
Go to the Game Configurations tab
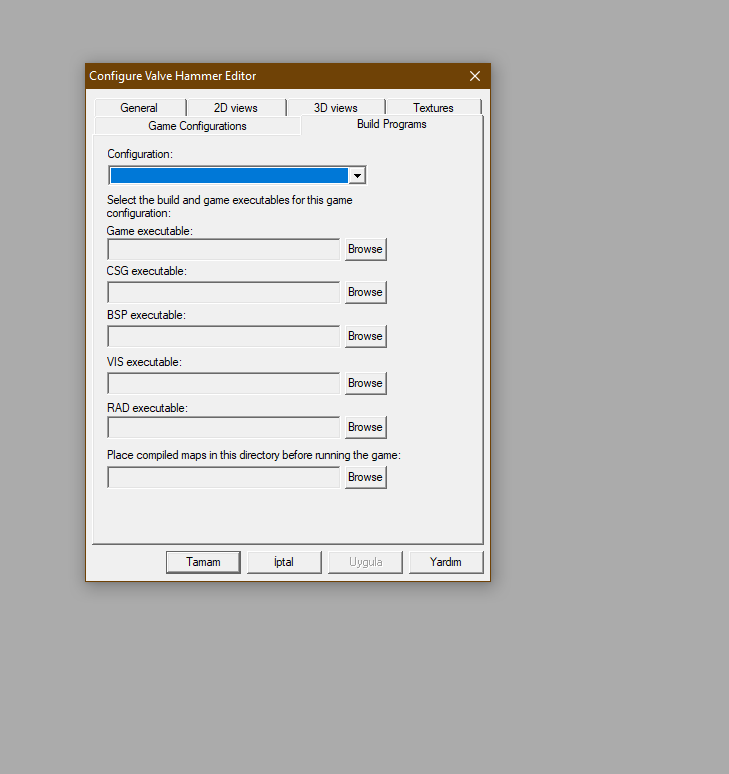(197, 126)
